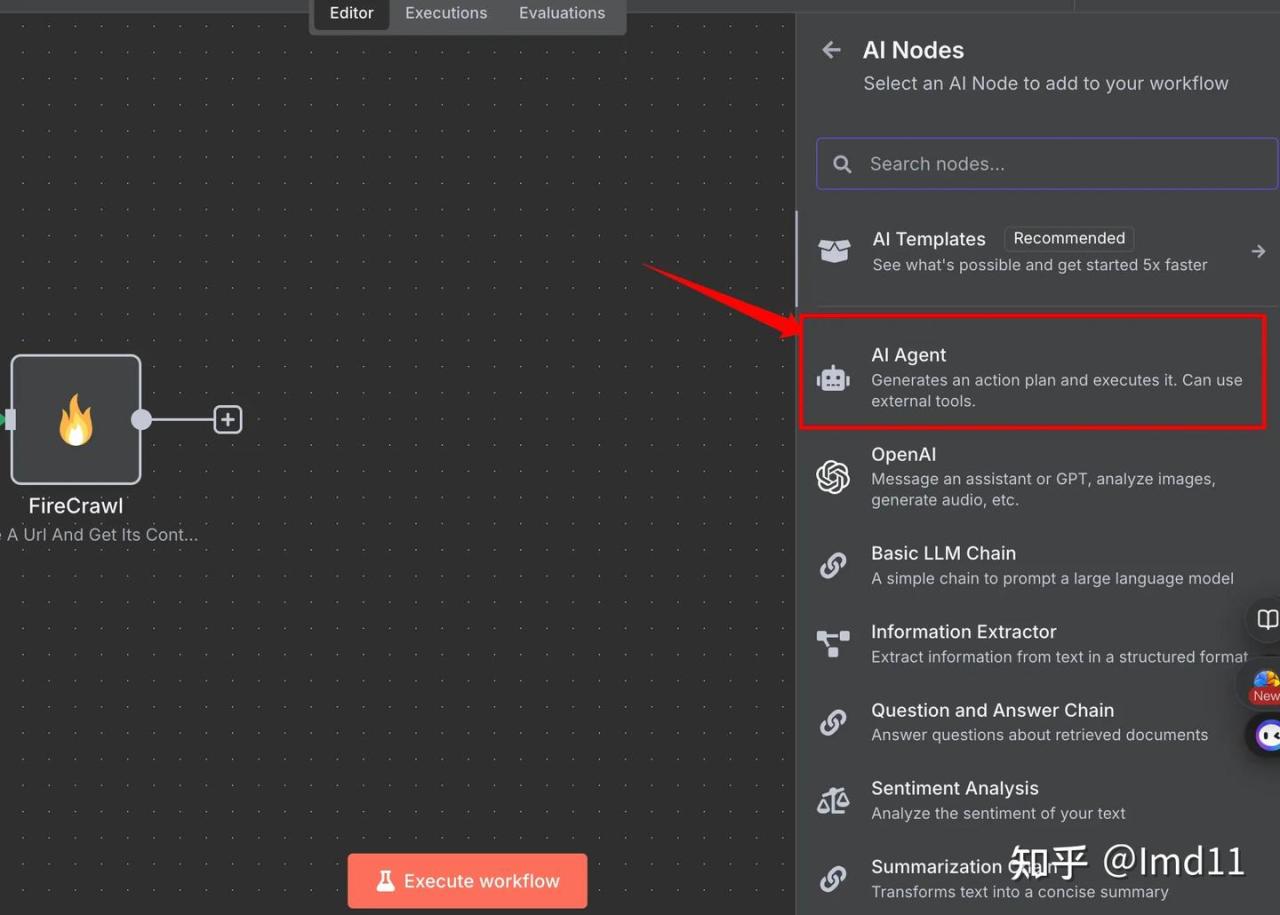Switch to the Executions tab
The height and width of the screenshot is (915, 1280).
446,13
